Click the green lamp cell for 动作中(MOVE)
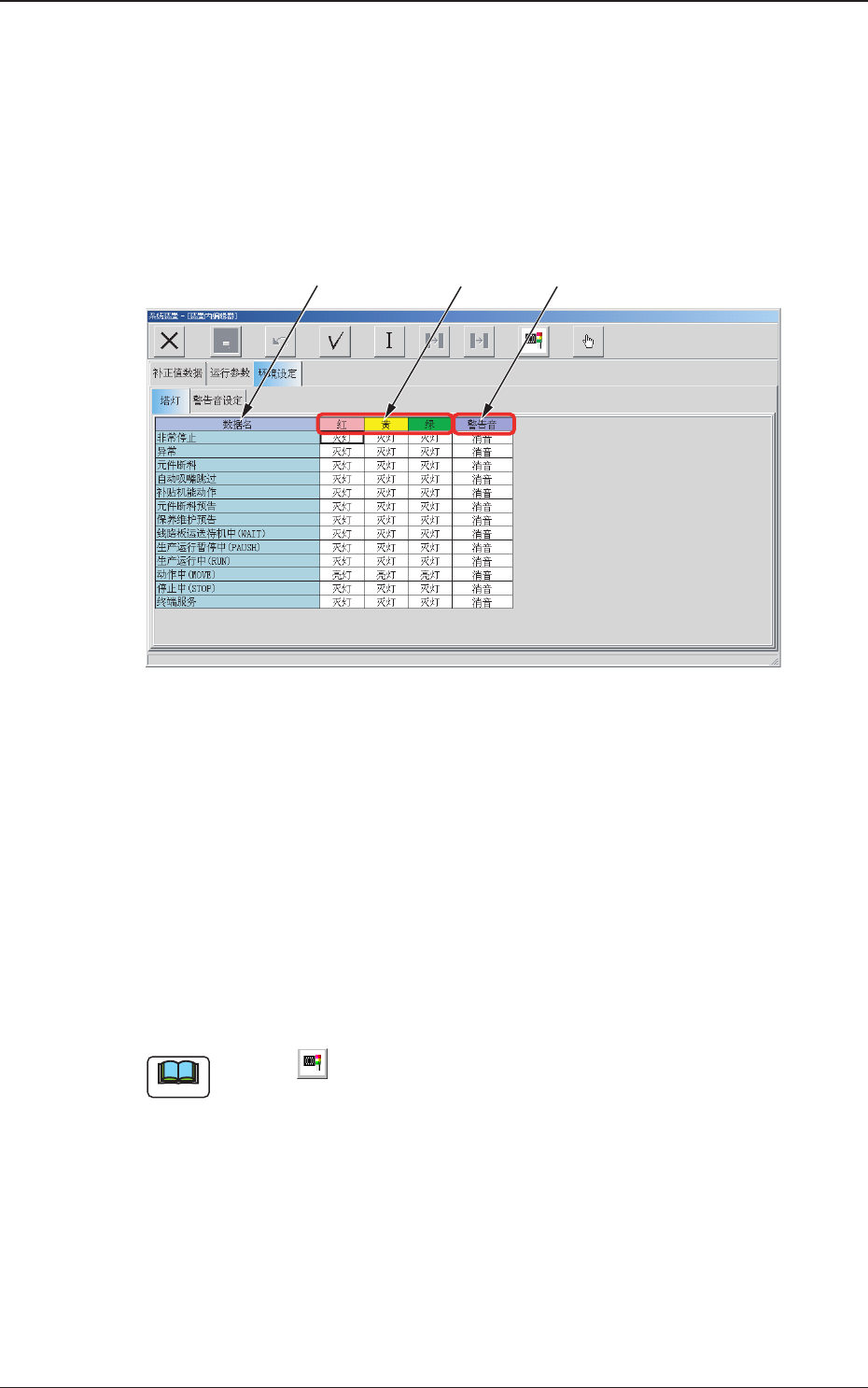Screen dimensions: 868x1388 [429, 575]
